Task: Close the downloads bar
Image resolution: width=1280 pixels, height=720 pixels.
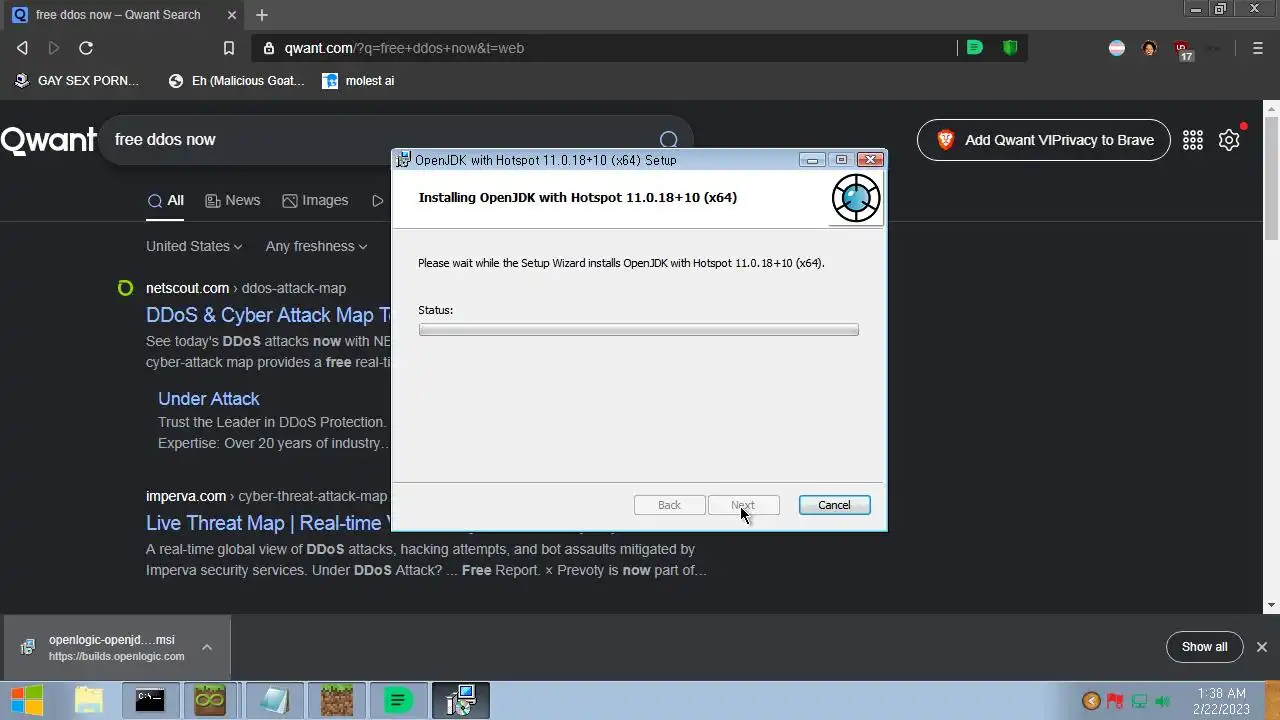Action: 1262,647
